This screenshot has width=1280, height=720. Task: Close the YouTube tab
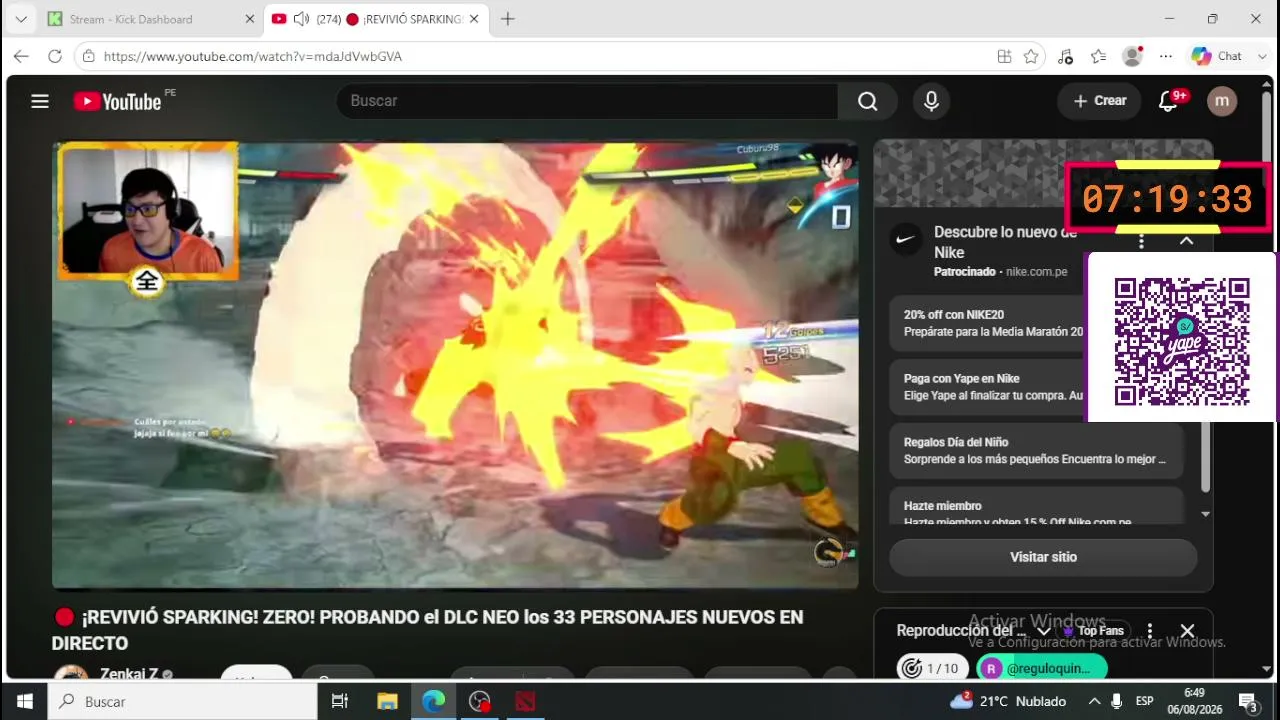point(474,19)
